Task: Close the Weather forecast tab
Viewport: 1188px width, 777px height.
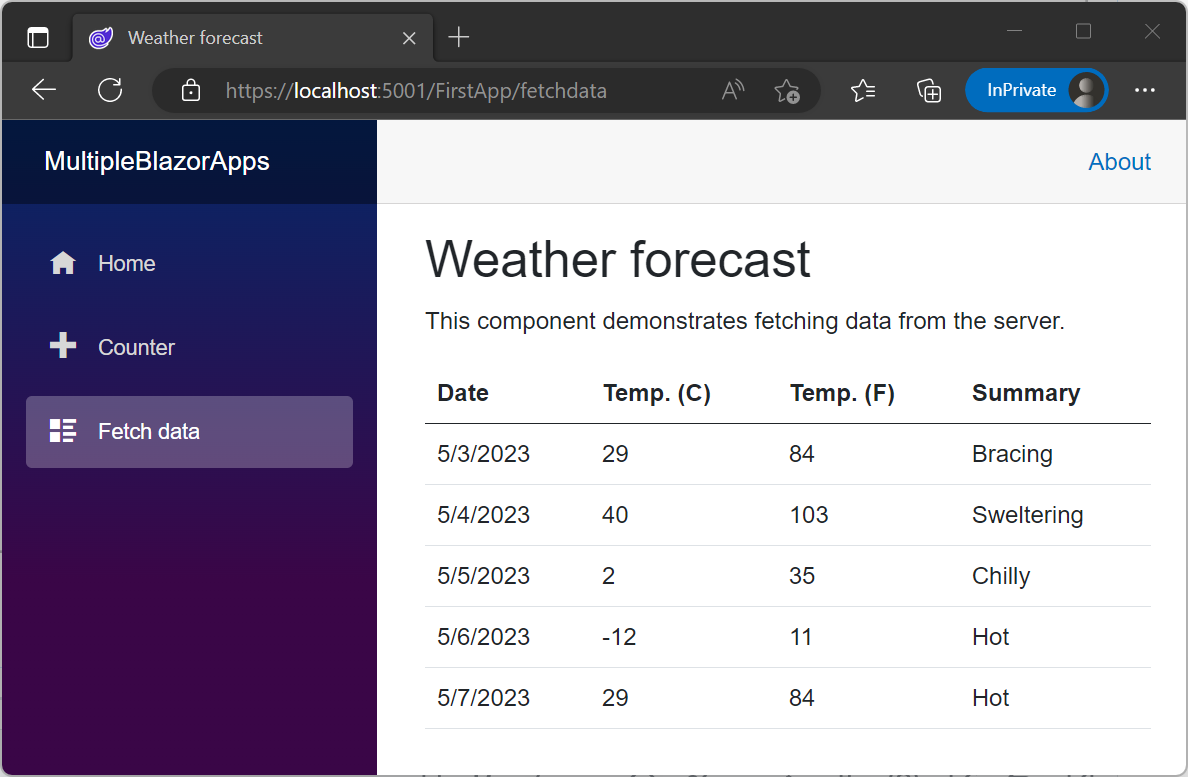Action: pyautogui.click(x=408, y=37)
